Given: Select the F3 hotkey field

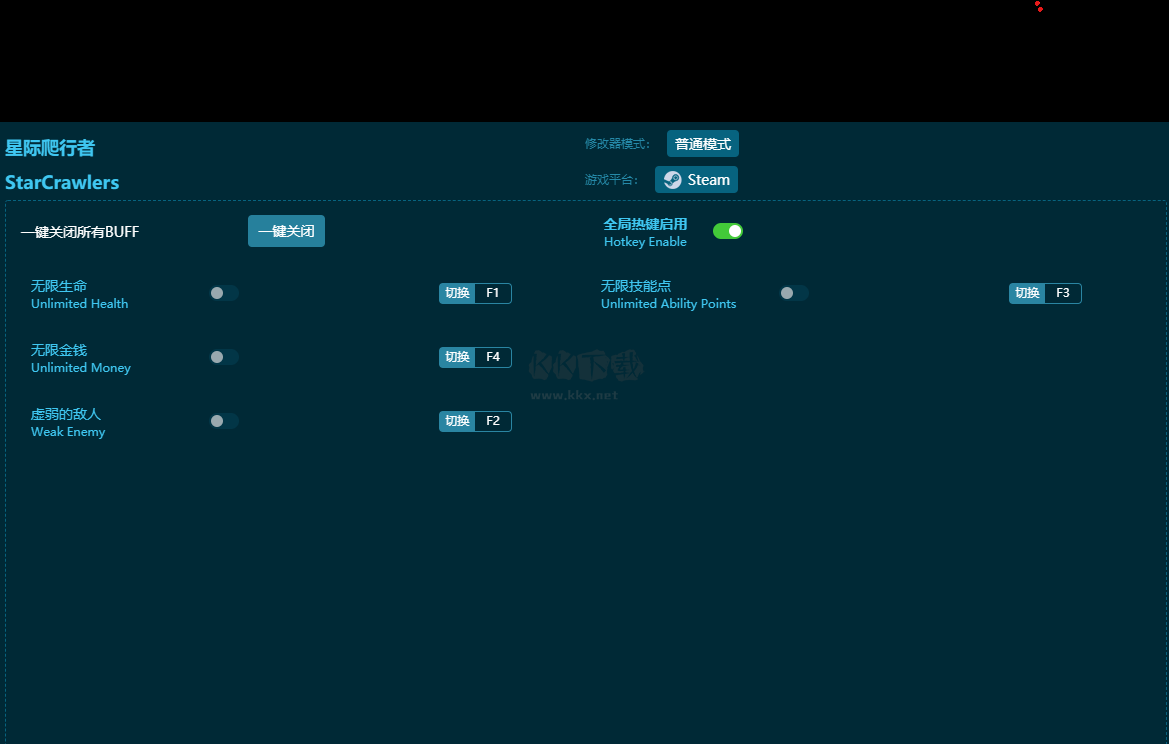Looking at the screenshot, I should (1063, 293).
